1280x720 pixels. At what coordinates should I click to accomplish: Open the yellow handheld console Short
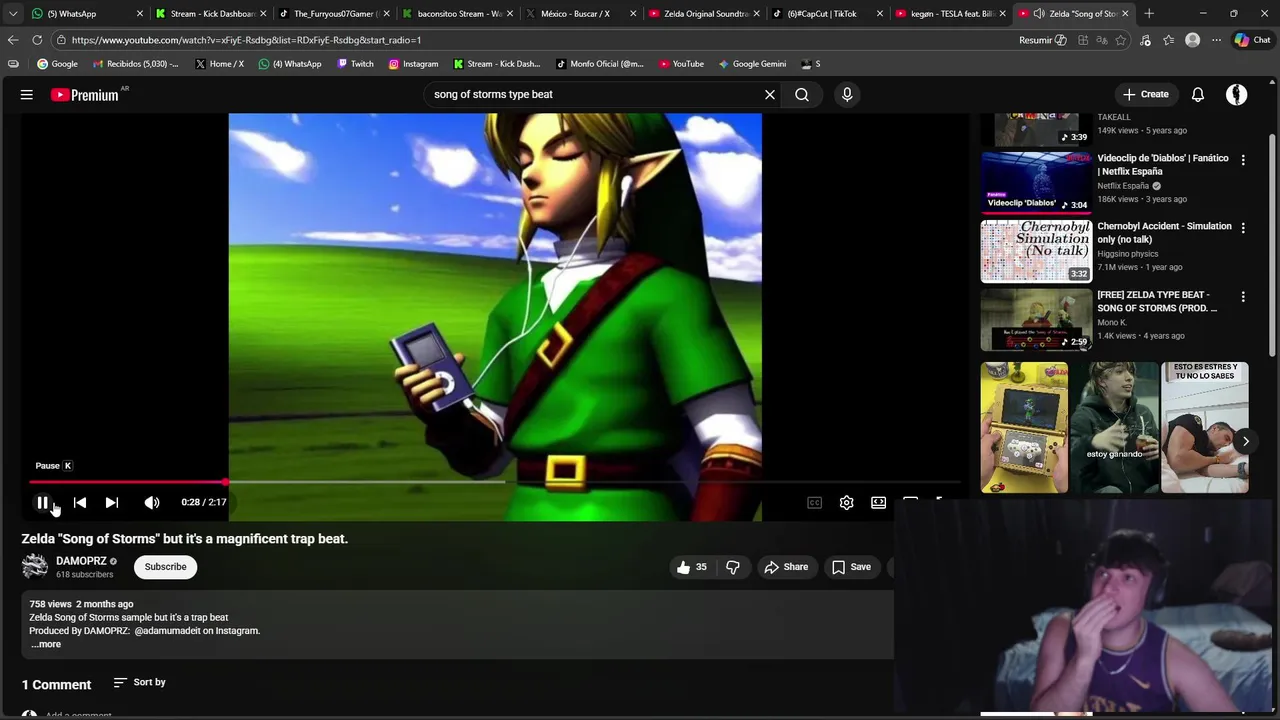click(1024, 427)
